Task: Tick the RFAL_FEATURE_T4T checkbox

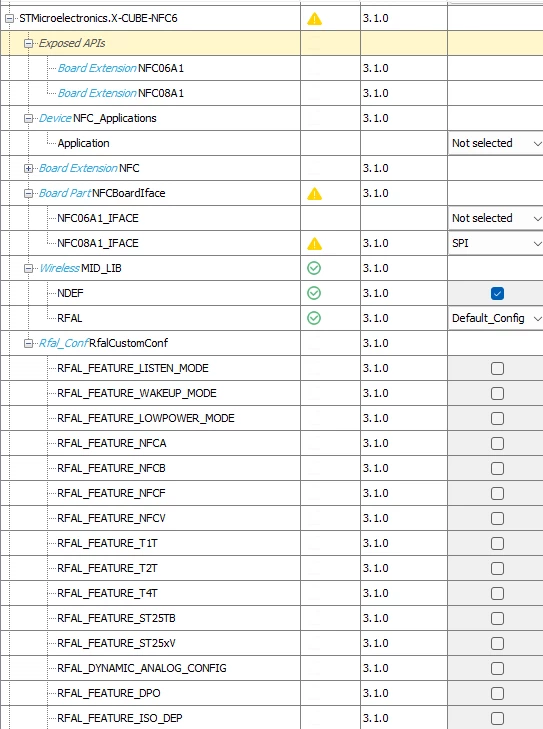Action: [497, 593]
